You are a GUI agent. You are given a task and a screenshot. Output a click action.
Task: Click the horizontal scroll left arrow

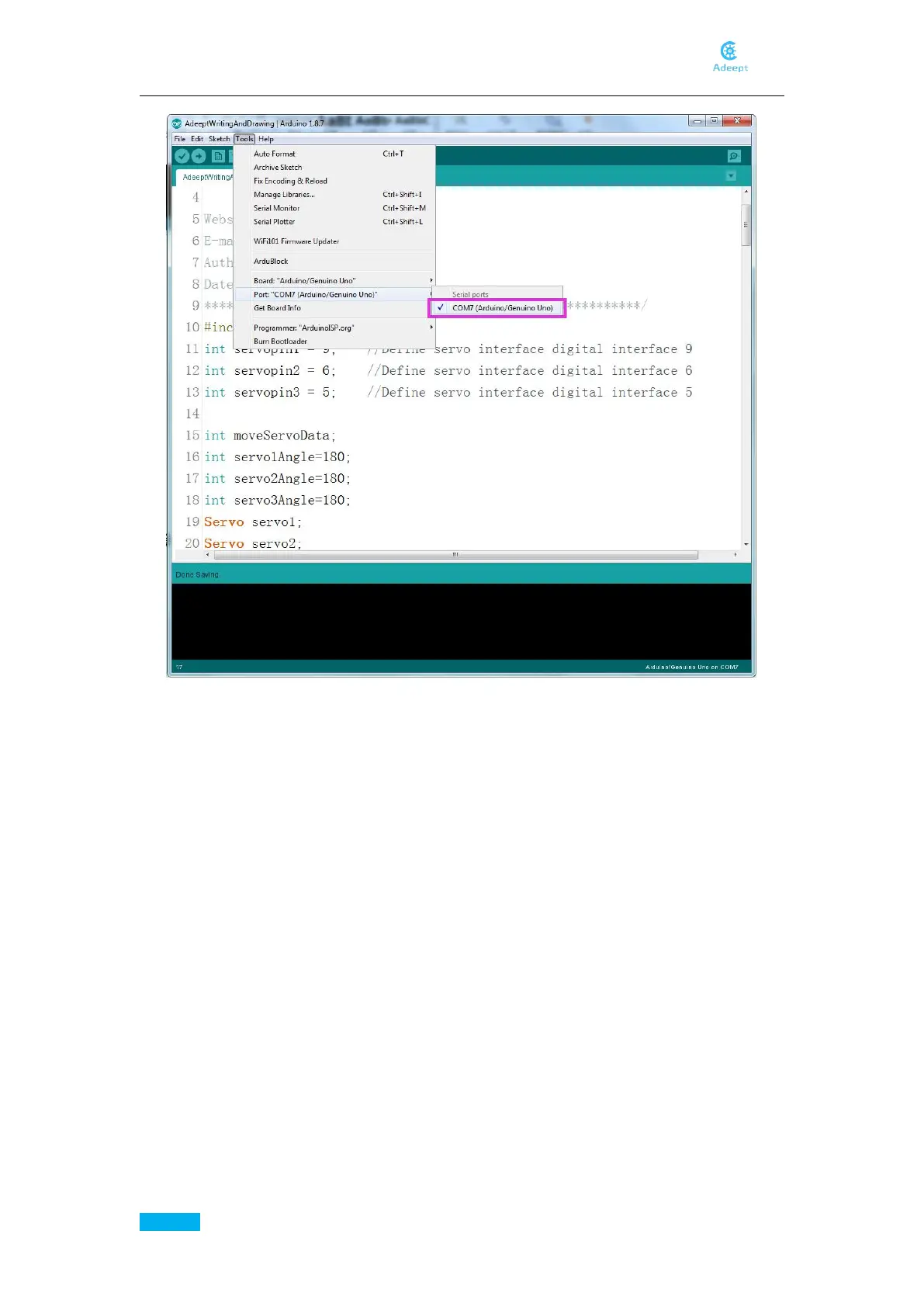(207, 555)
